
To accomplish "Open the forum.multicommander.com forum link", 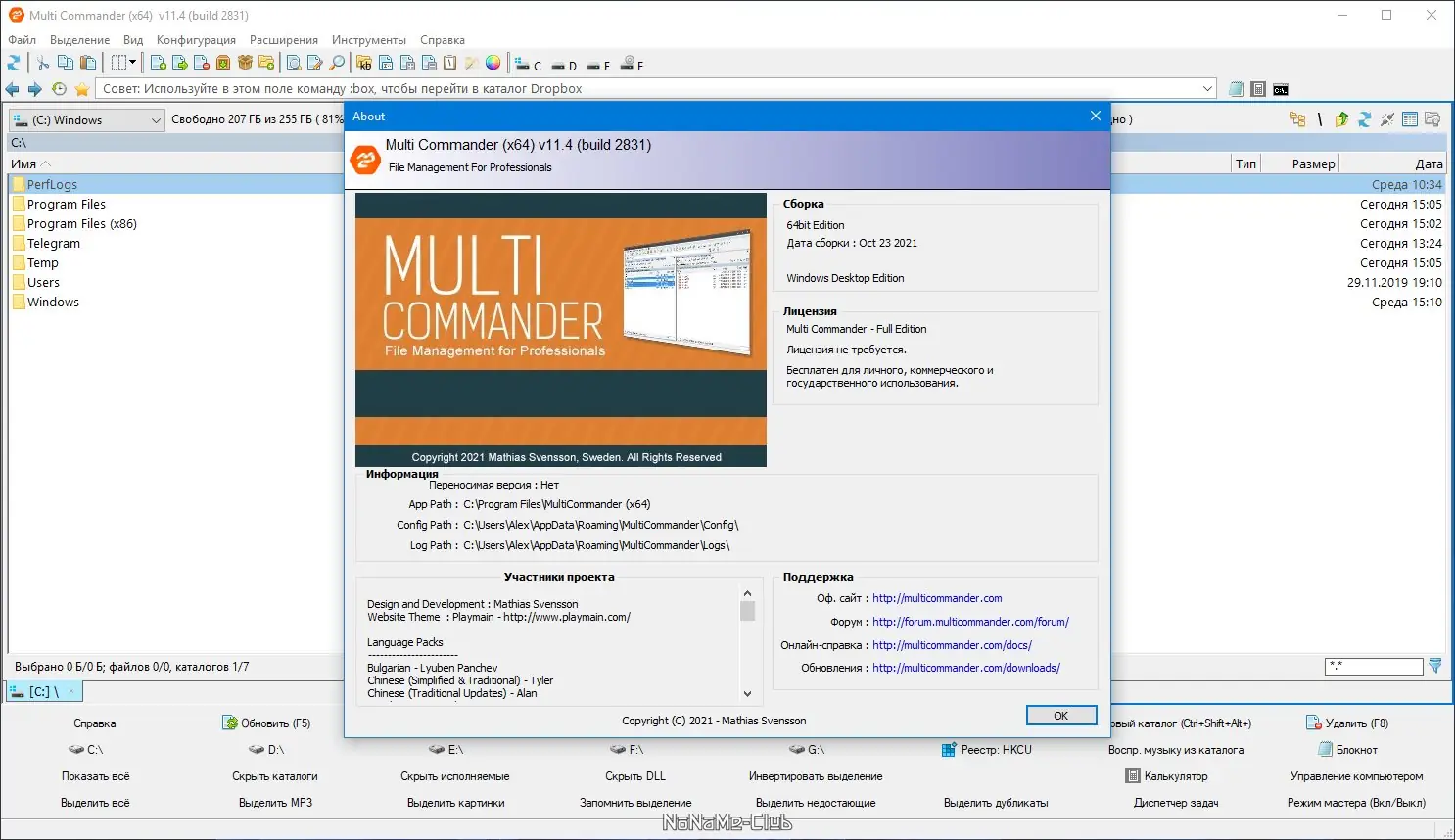I will click(970, 622).
